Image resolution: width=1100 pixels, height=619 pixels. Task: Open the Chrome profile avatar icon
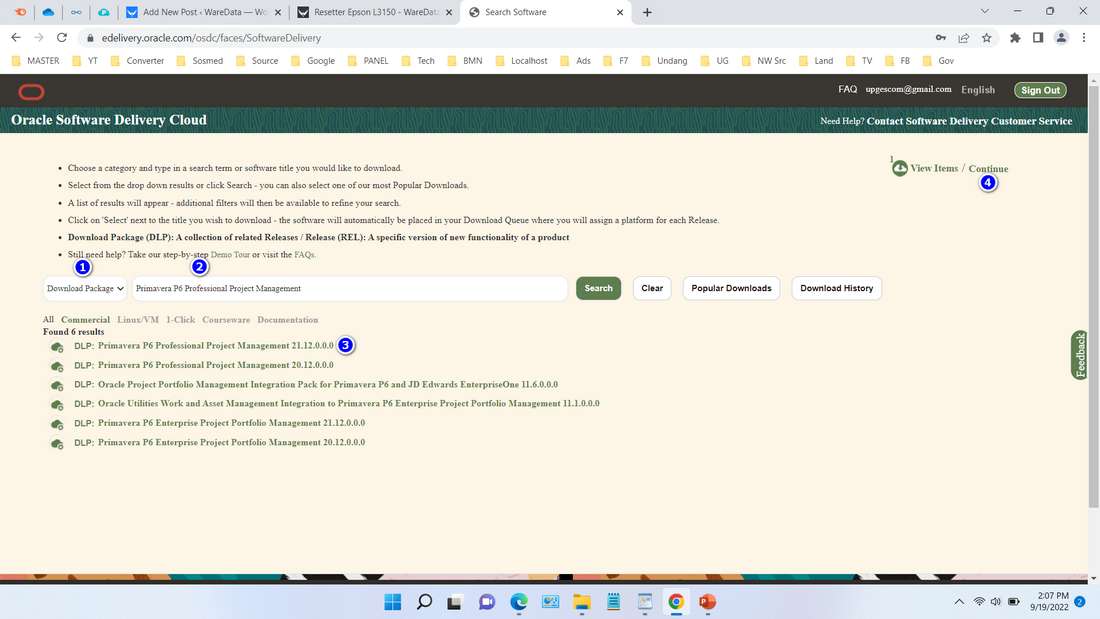click(1061, 37)
